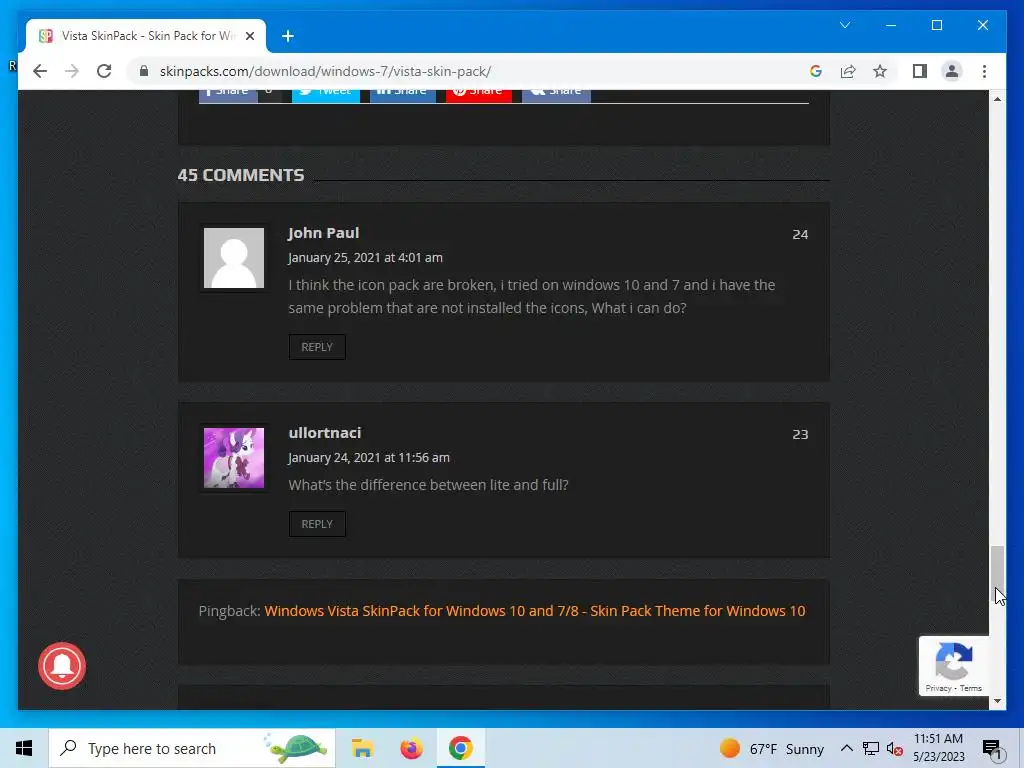This screenshot has height=768, width=1024.
Task: Open the notification center icon
Action: pyautogui.click(x=992, y=749)
